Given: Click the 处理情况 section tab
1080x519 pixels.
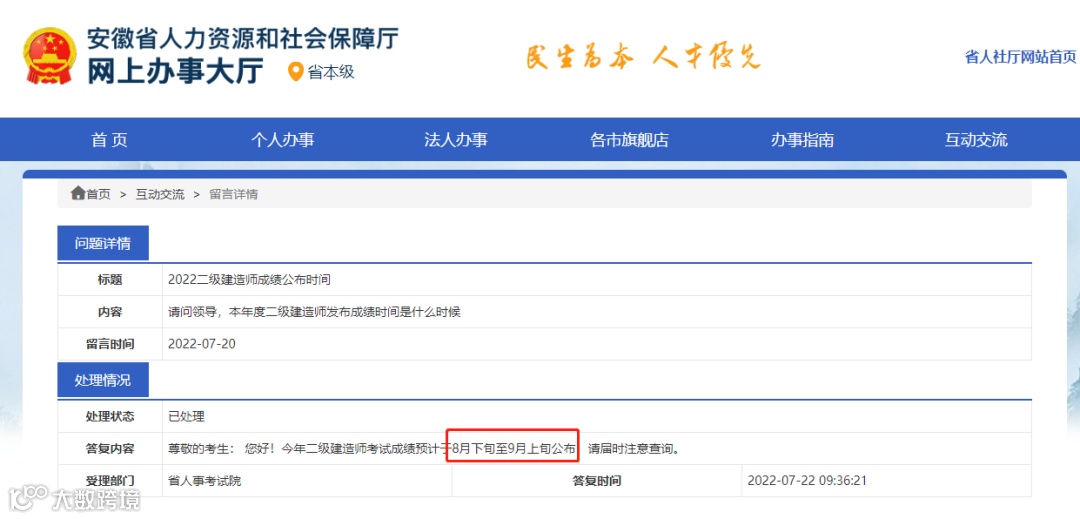Looking at the screenshot, I should click(103, 380).
